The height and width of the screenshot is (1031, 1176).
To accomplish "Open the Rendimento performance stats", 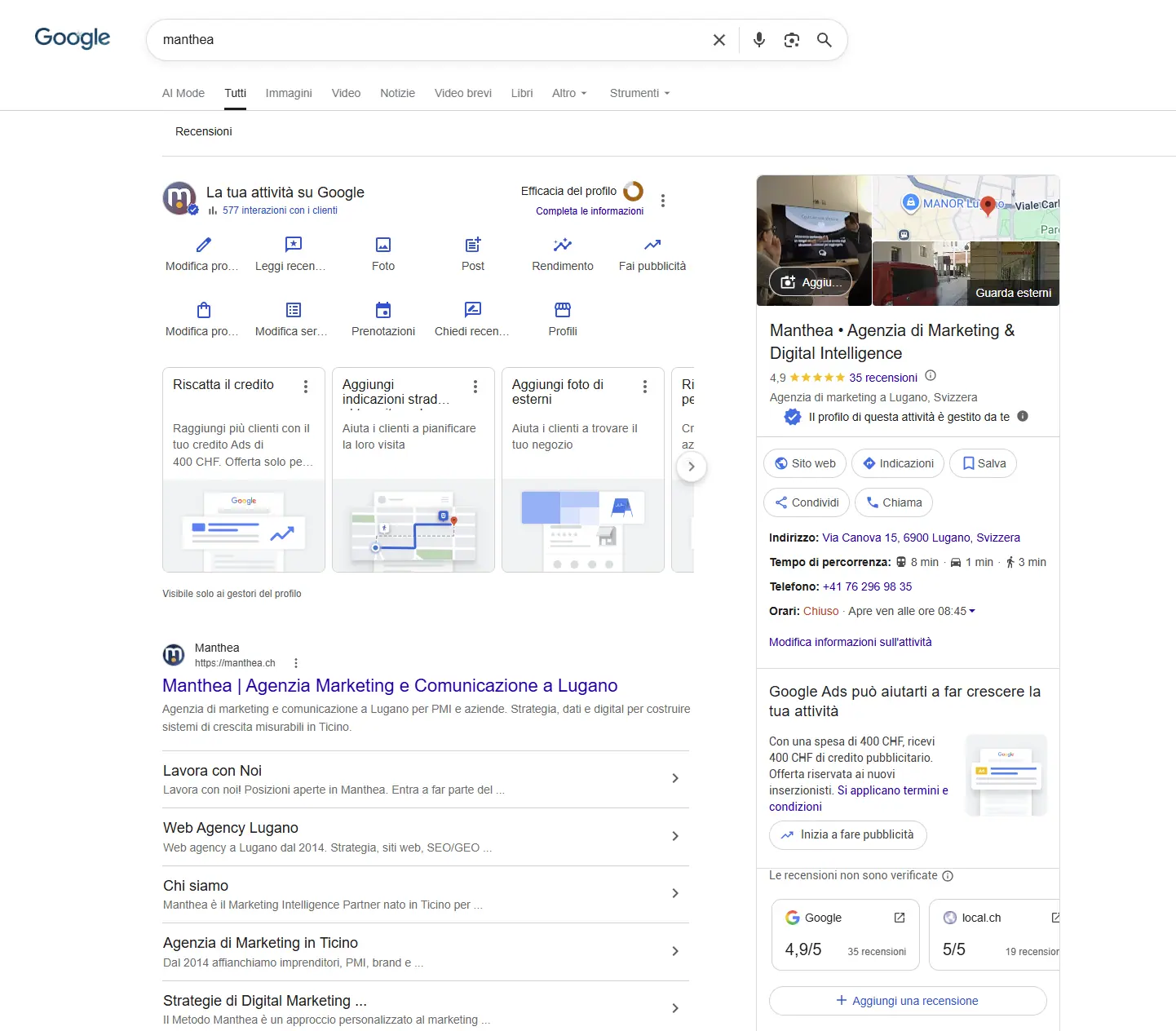I will 563,254.
